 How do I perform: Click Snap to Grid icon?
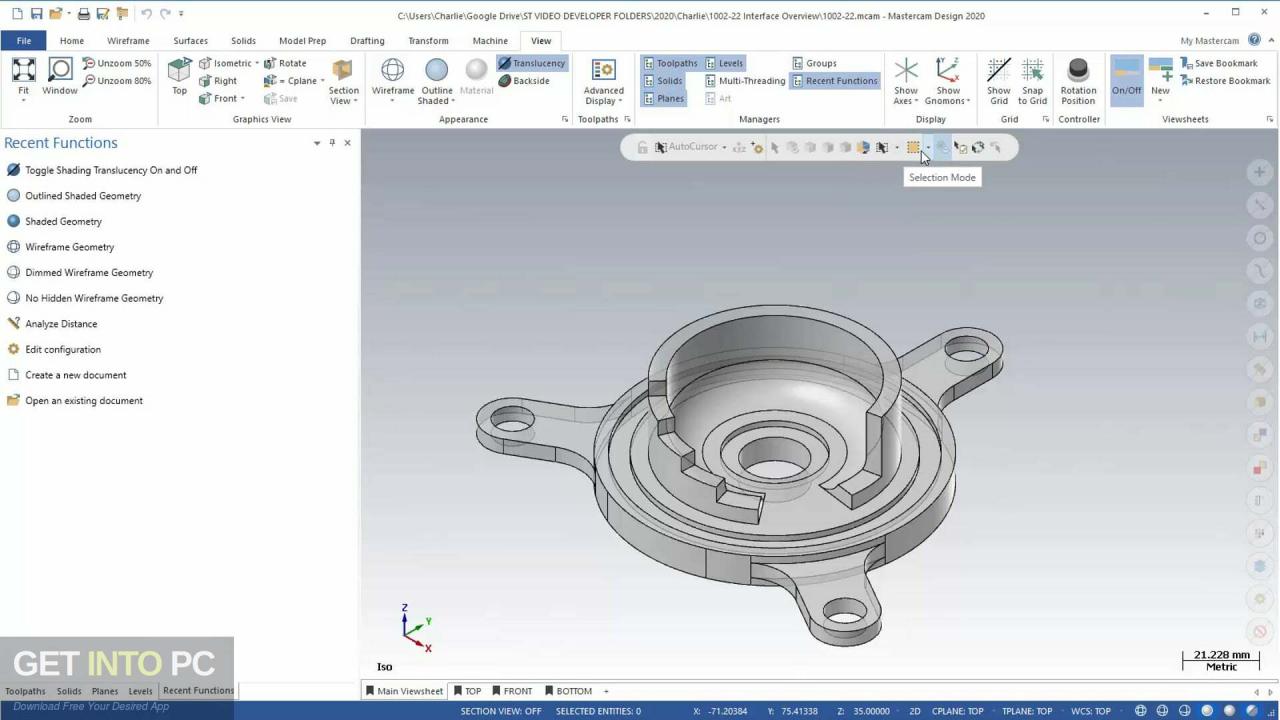tap(1032, 80)
